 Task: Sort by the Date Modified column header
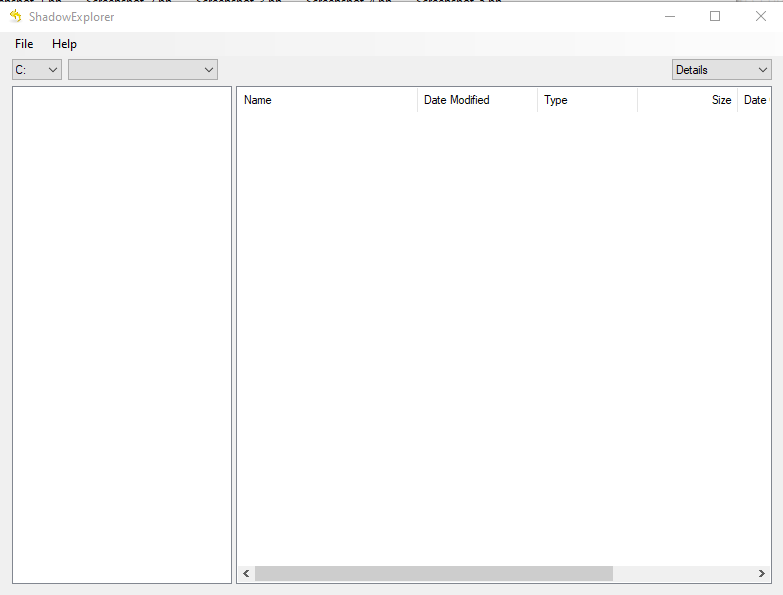[x=478, y=100]
